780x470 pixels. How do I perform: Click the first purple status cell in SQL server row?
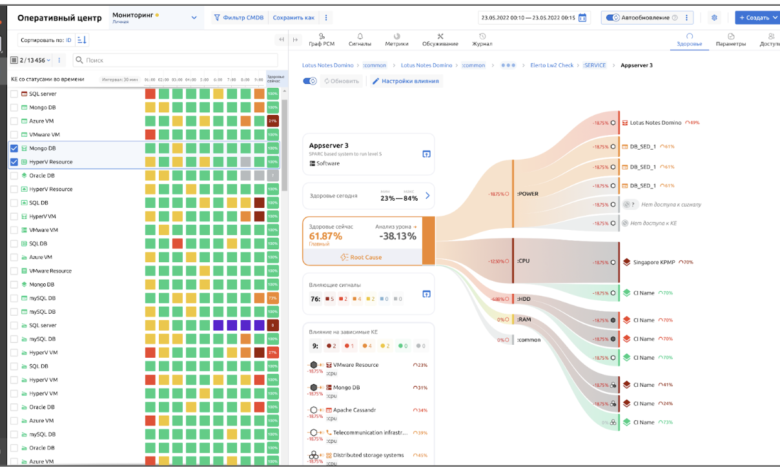pyautogui.click(x=218, y=325)
